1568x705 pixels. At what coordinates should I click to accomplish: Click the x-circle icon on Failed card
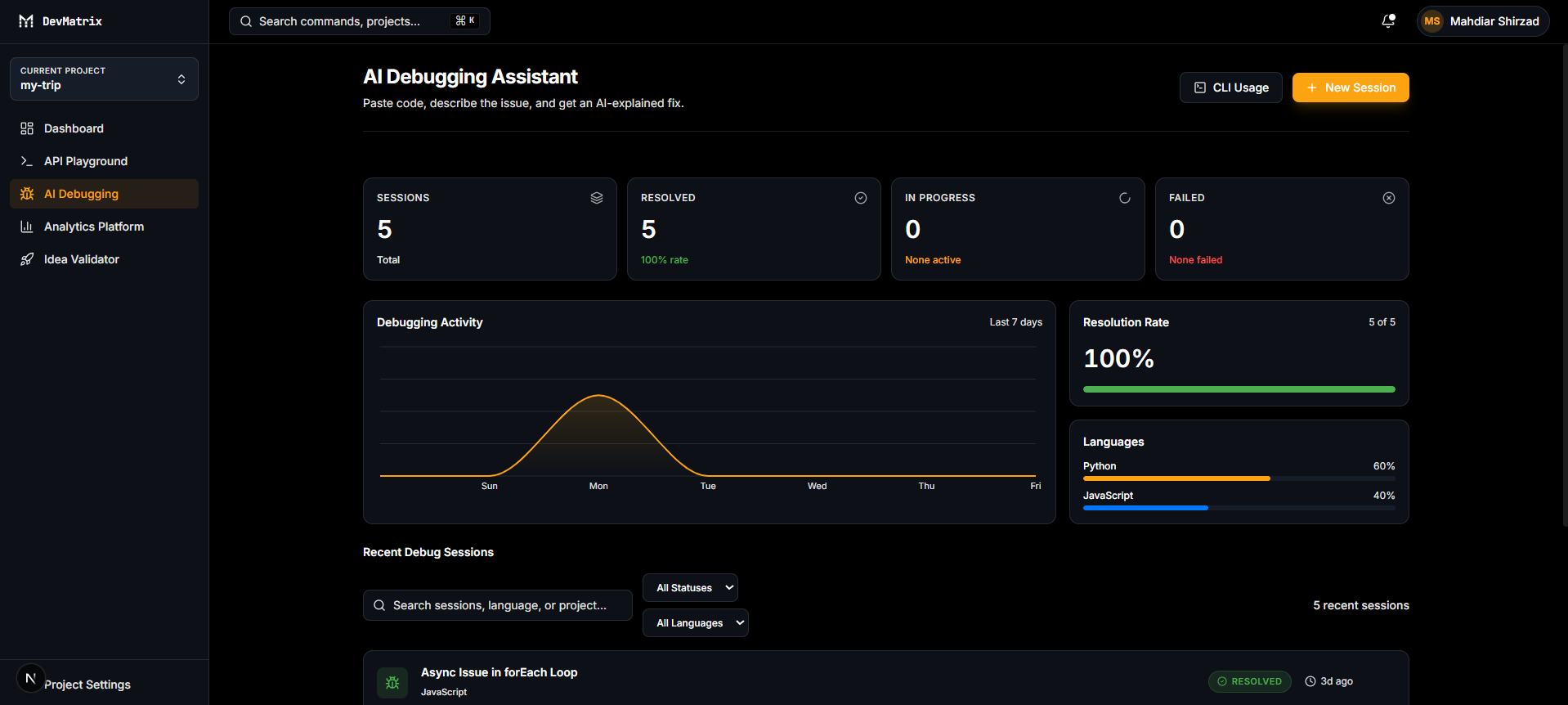(x=1389, y=198)
